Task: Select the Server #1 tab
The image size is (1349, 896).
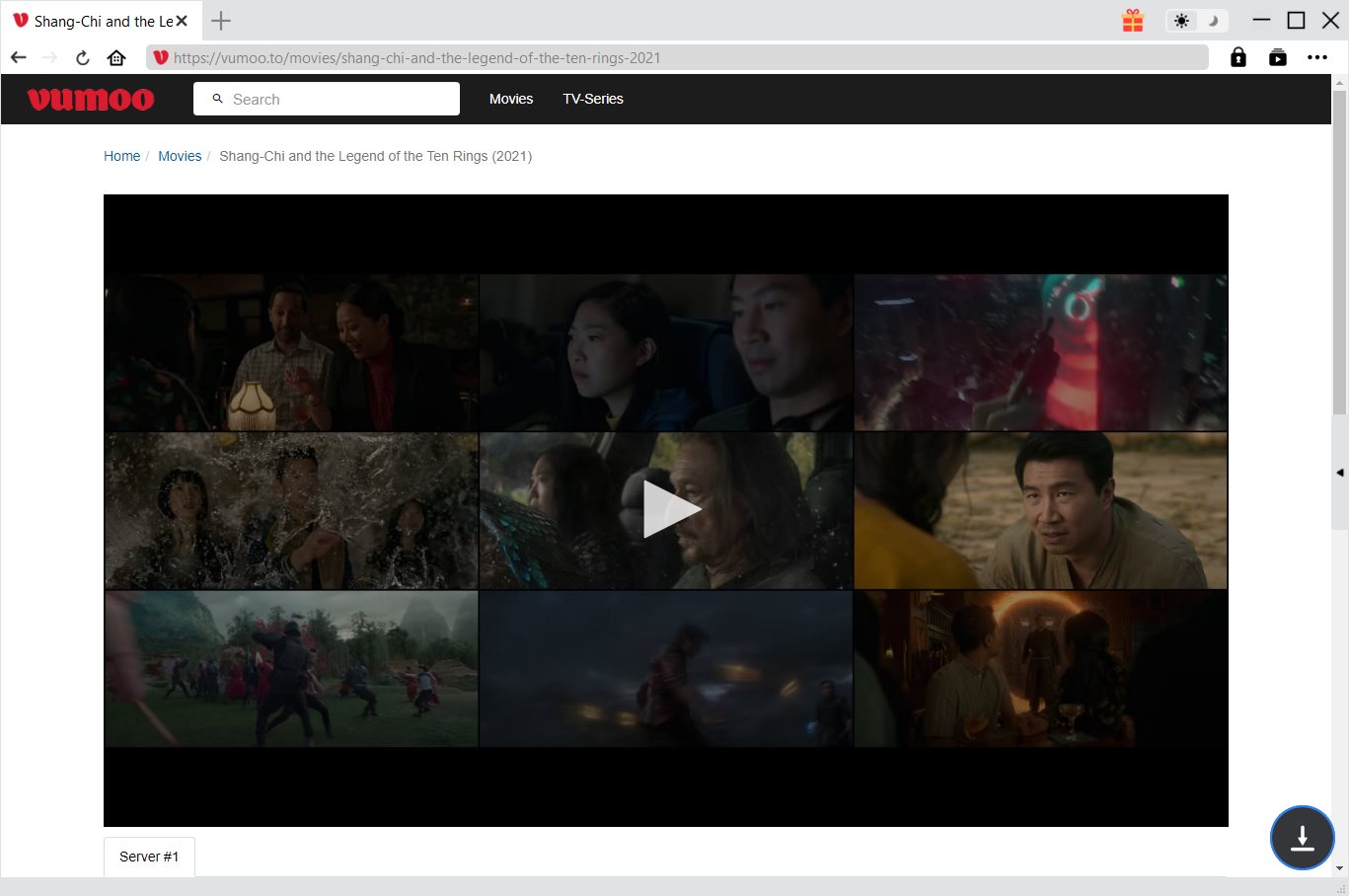Action: coord(149,857)
